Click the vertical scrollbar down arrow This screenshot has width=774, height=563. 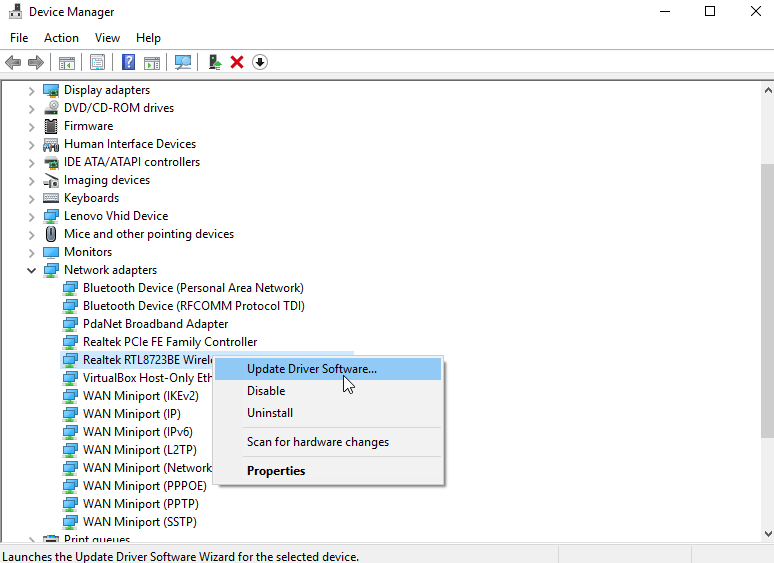point(766,534)
